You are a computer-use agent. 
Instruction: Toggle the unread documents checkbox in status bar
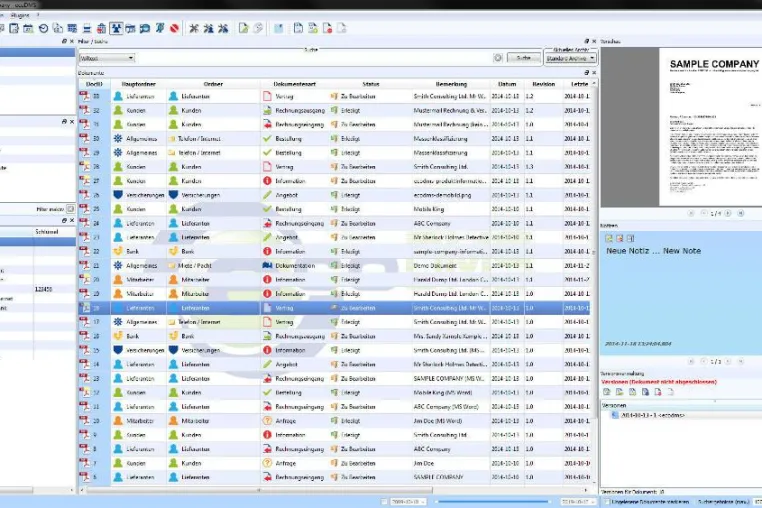click(x=606, y=501)
